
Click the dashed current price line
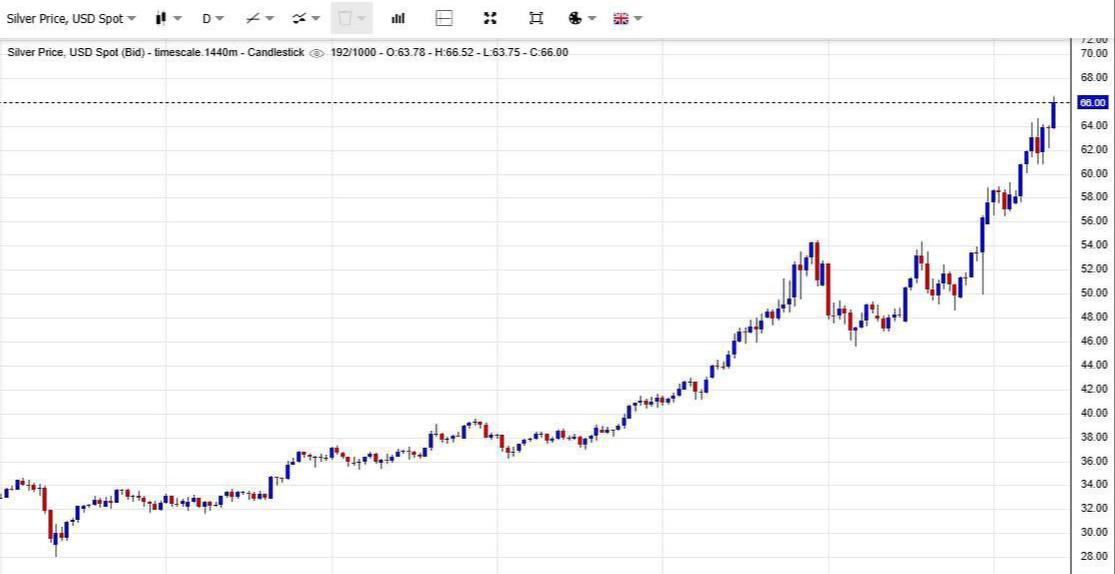500,102
